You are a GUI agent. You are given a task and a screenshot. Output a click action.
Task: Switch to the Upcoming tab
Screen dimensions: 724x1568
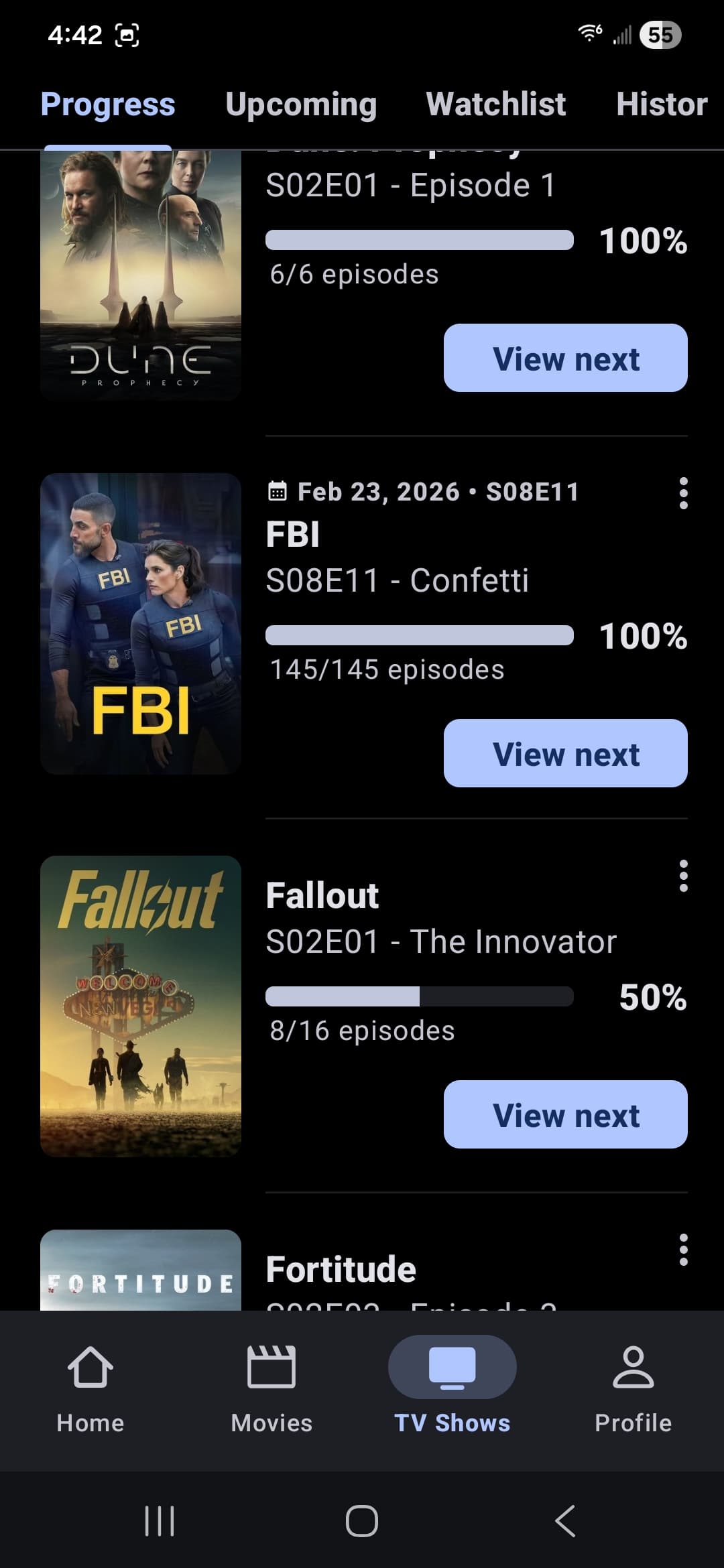point(301,105)
